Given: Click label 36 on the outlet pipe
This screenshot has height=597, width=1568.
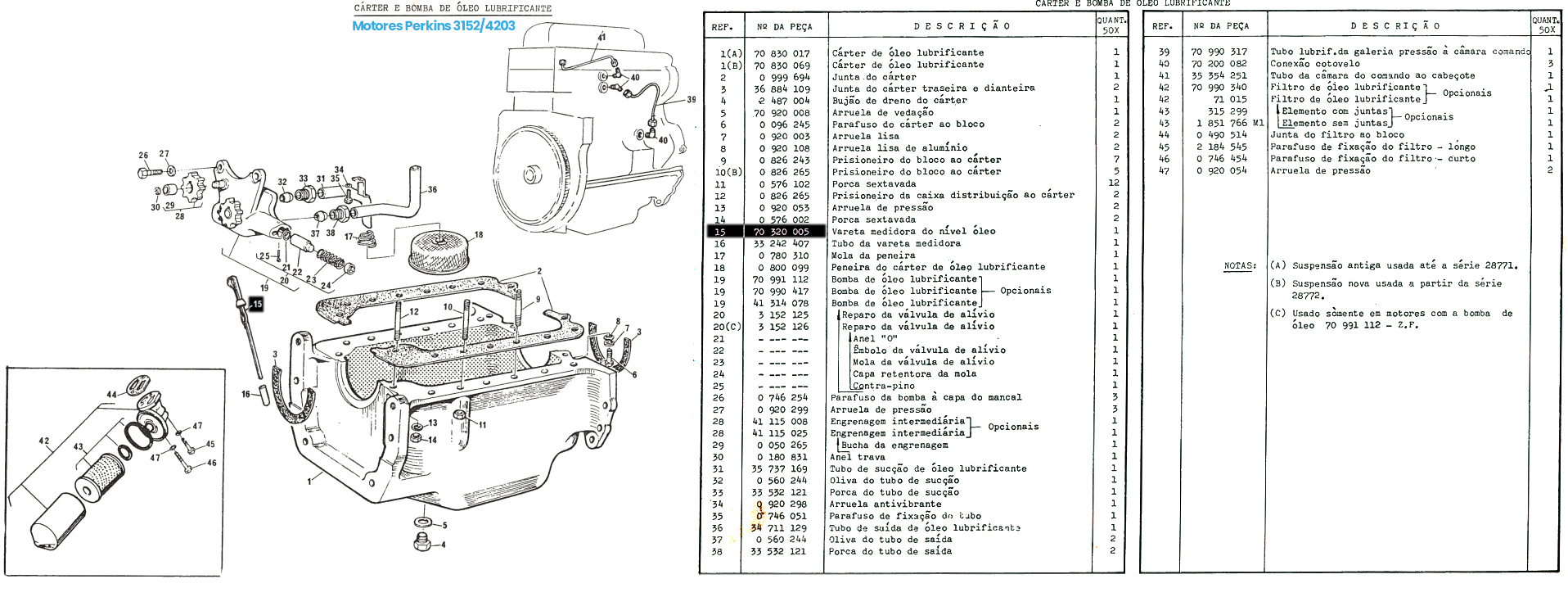Looking at the screenshot, I should point(432,190).
